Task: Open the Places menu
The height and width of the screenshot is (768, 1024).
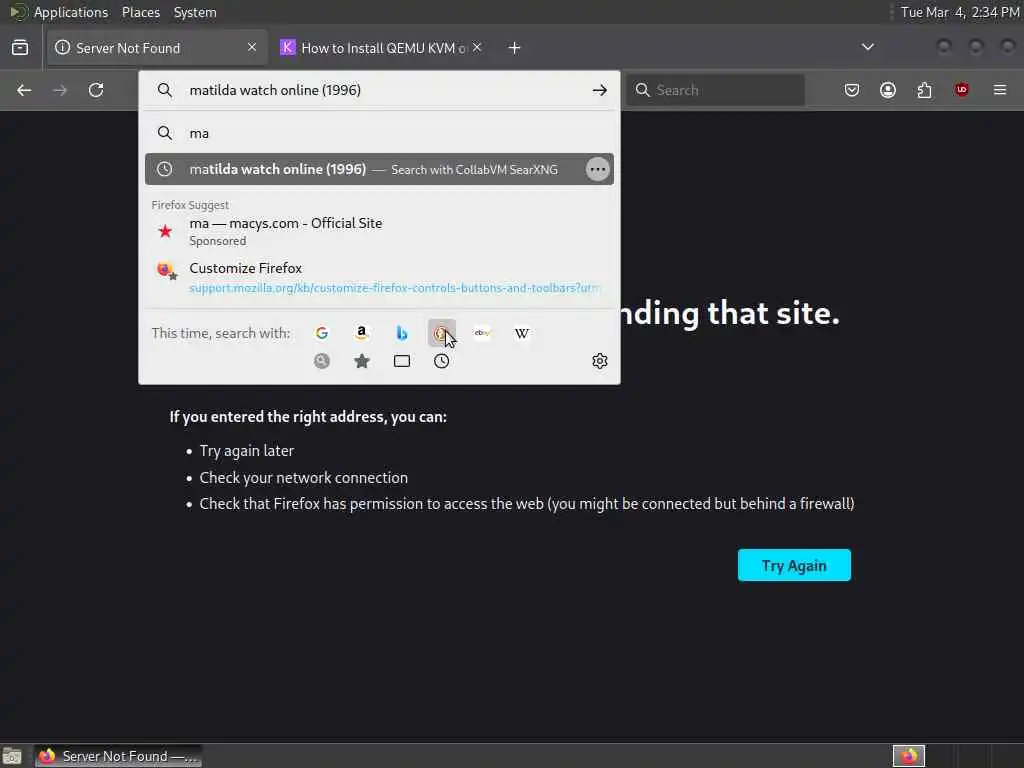Action: [140, 12]
